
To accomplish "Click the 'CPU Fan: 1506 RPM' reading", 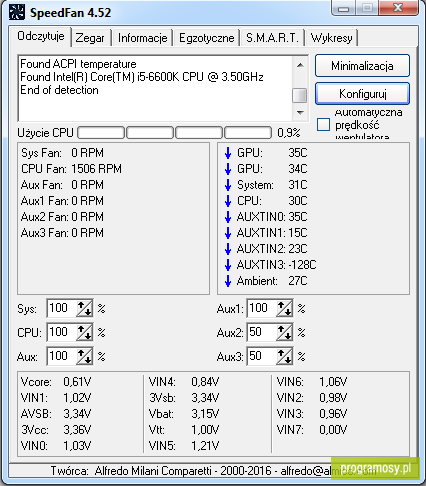I will click(71, 169).
